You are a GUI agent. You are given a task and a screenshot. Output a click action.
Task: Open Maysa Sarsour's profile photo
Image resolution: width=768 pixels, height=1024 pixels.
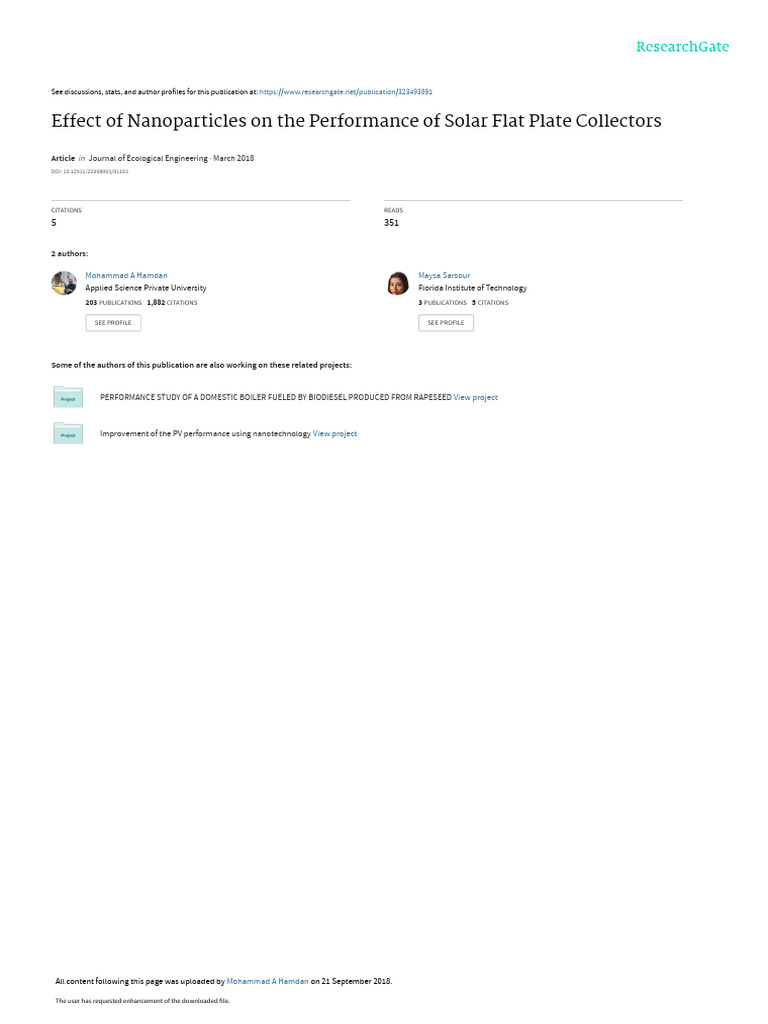tap(398, 283)
